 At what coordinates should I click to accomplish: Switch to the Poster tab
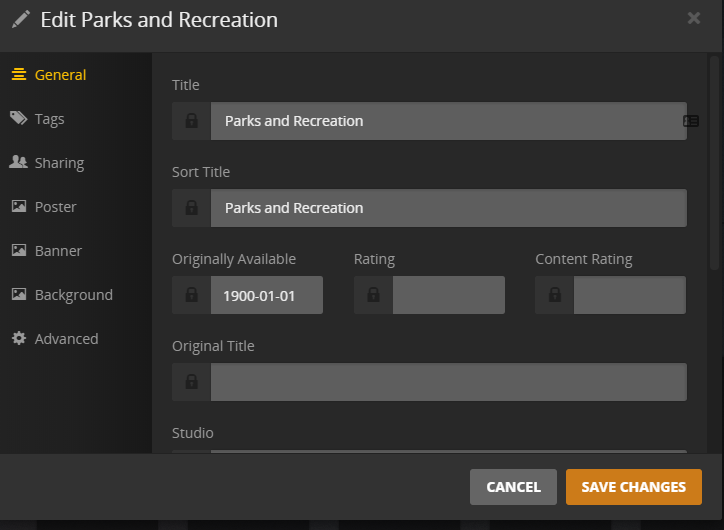56,207
